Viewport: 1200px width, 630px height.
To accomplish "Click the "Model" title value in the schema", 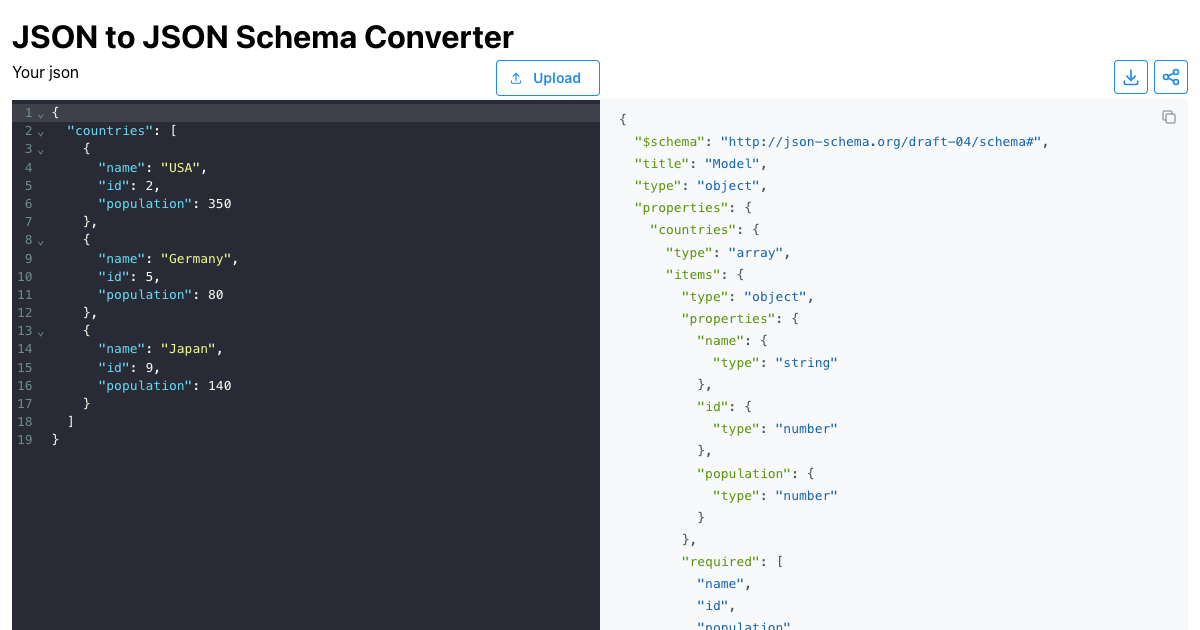I will pos(735,163).
